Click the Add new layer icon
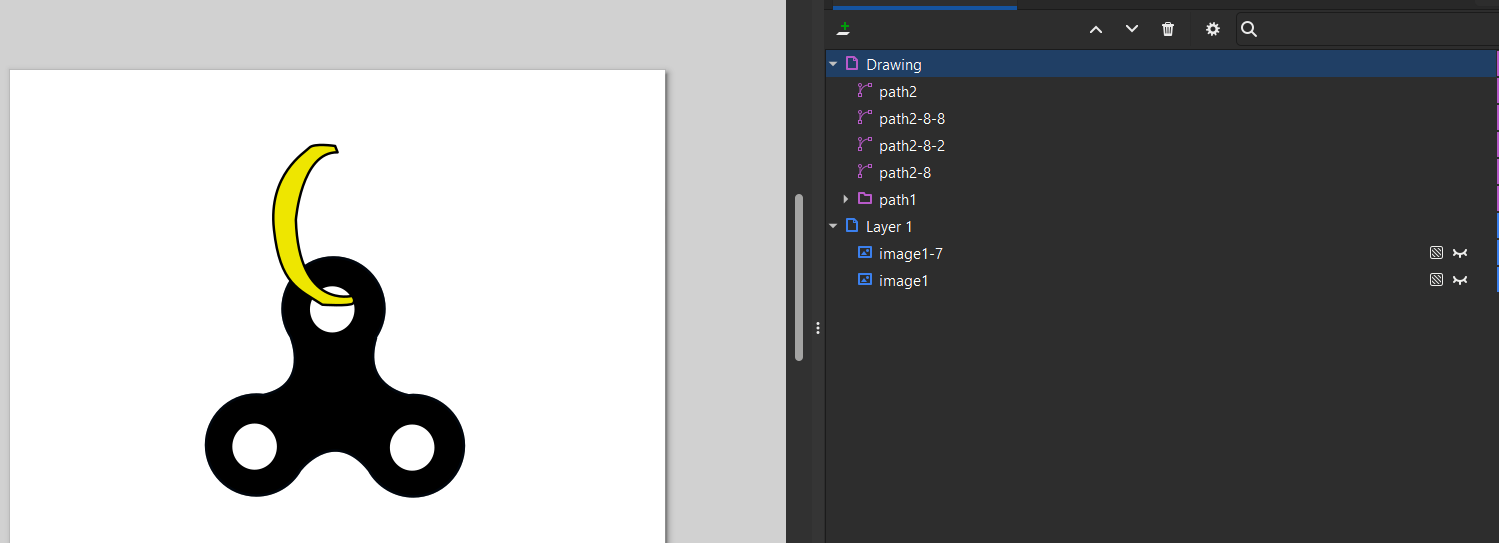The height and width of the screenshot is (543, 1499). 844,29
